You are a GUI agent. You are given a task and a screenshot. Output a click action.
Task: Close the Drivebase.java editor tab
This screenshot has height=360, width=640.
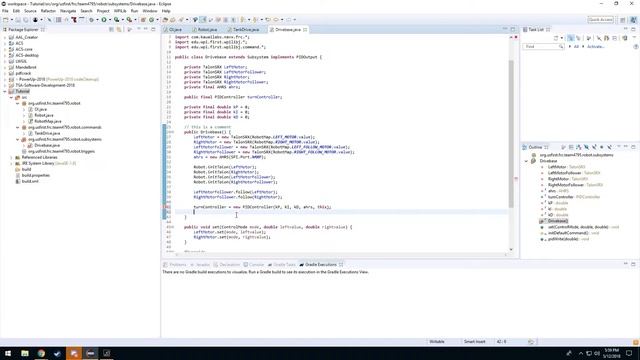(305, 29)
